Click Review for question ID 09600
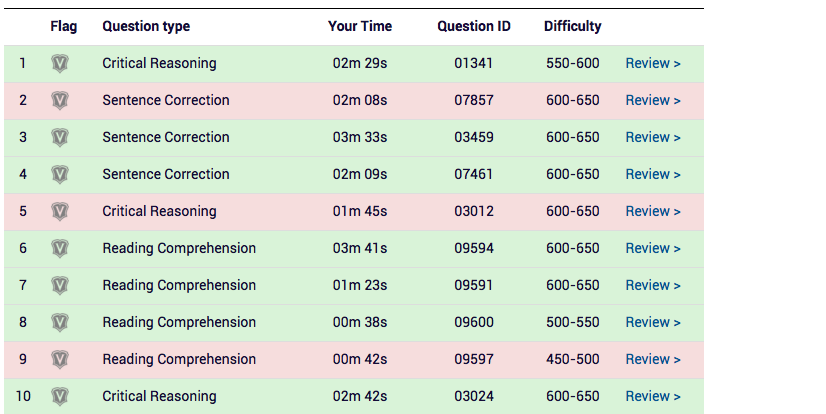Screen dimensions: 826x414 point(653,323)
